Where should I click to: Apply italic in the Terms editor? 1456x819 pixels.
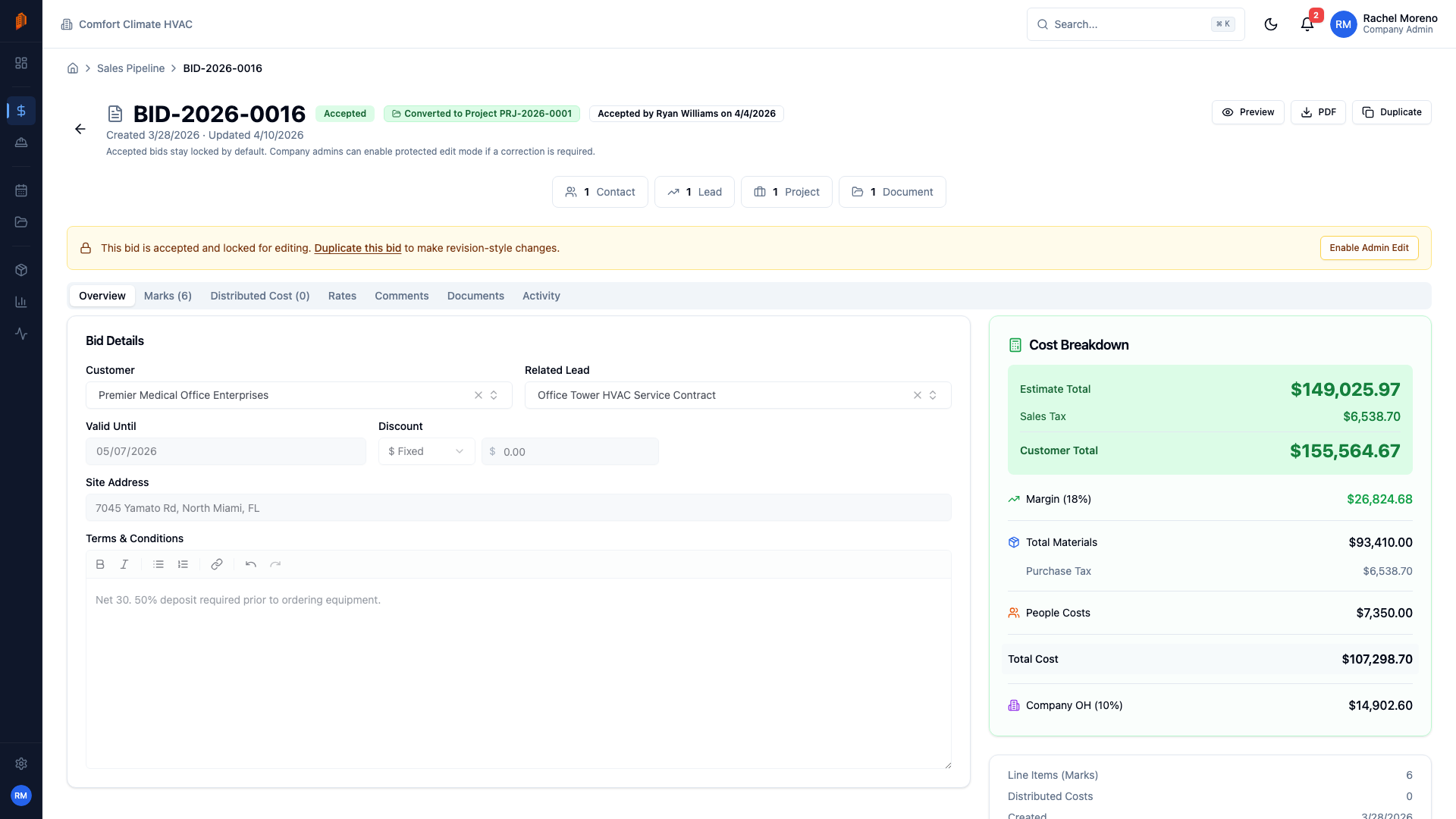[124, 564]
